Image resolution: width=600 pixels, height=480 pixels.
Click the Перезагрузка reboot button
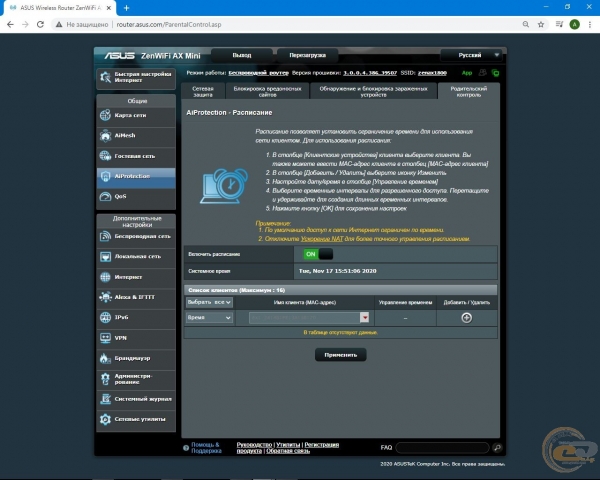point(308,55)
